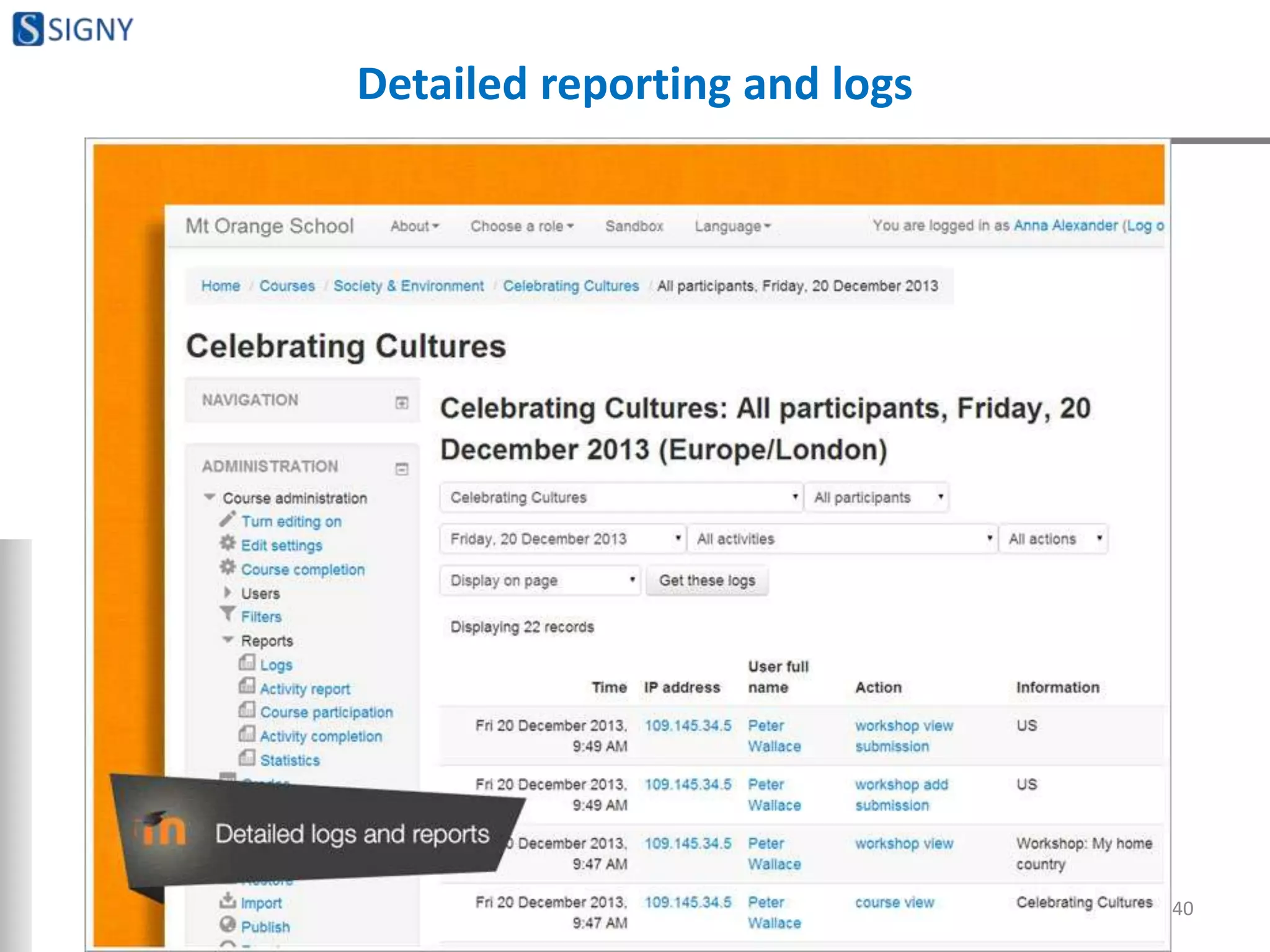This screenshot has height=952, width=1270.
Task: Click the Statistics report icon
Action: [x=247, y=757]
